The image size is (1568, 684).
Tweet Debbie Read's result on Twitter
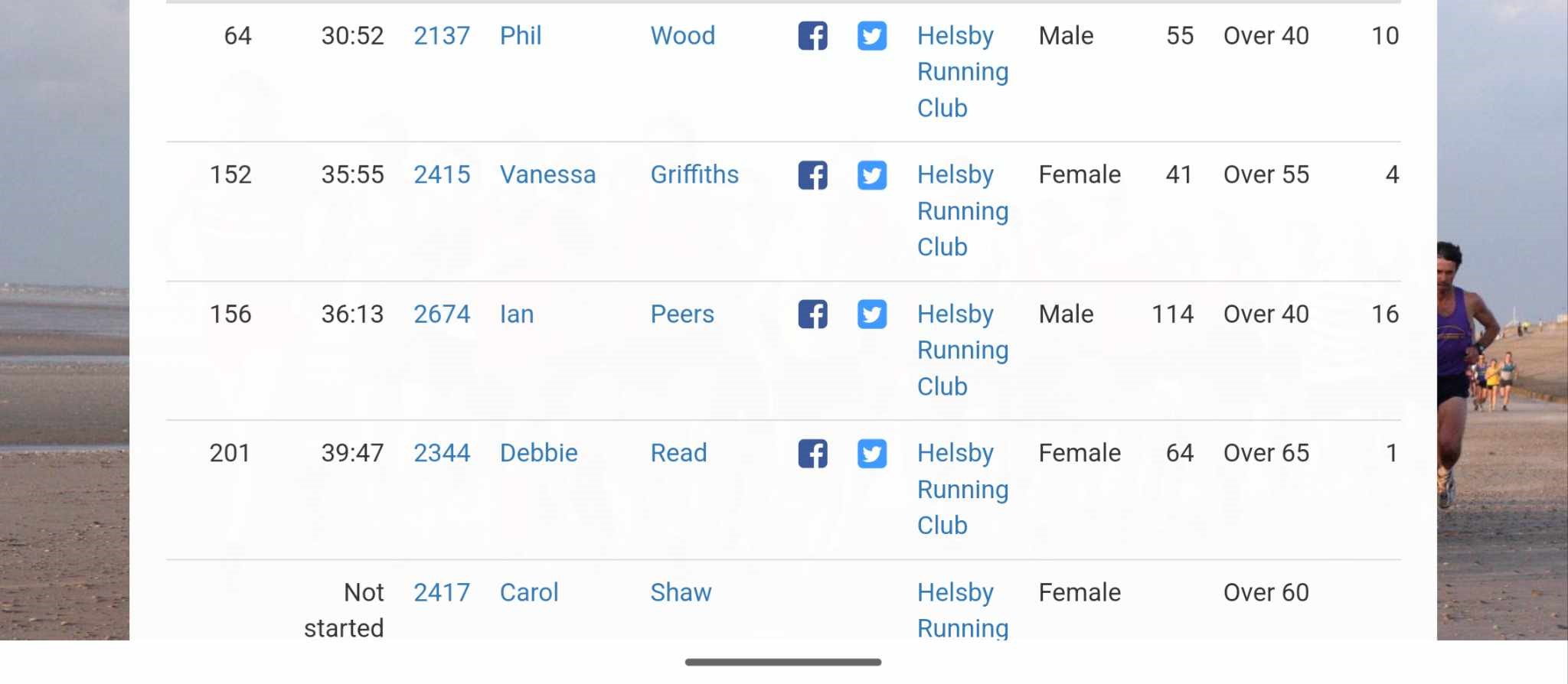[x=871, y=454]
